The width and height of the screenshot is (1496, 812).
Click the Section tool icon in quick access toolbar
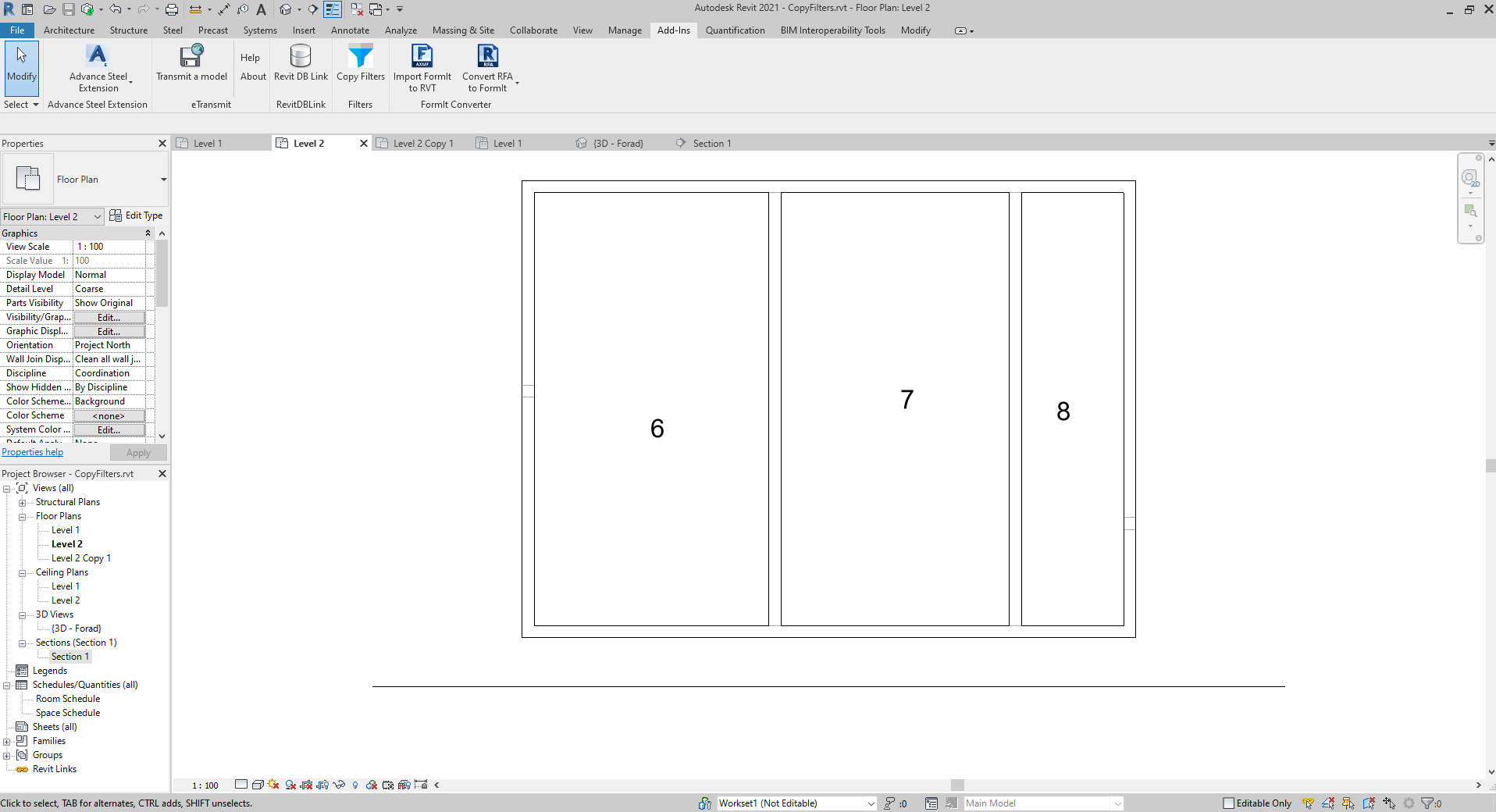[x=312, y=9]
